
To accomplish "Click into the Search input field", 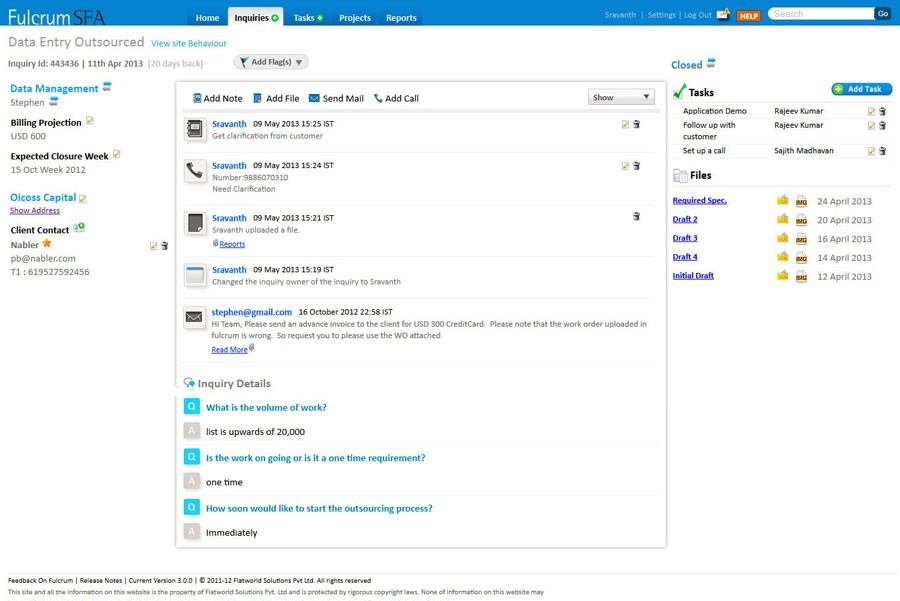I will pos(820,14).
